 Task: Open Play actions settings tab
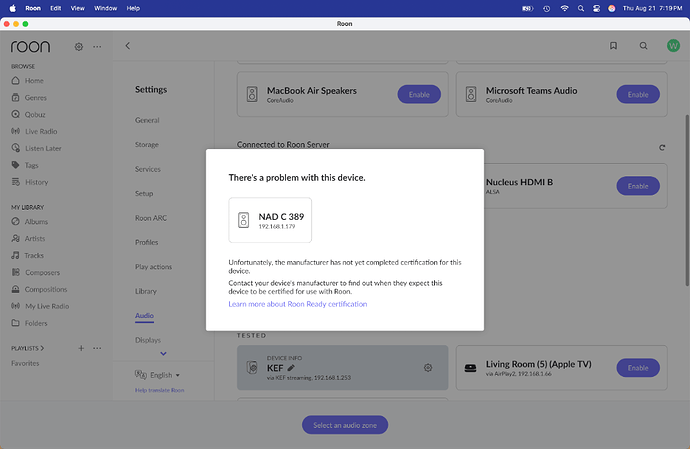153,267
